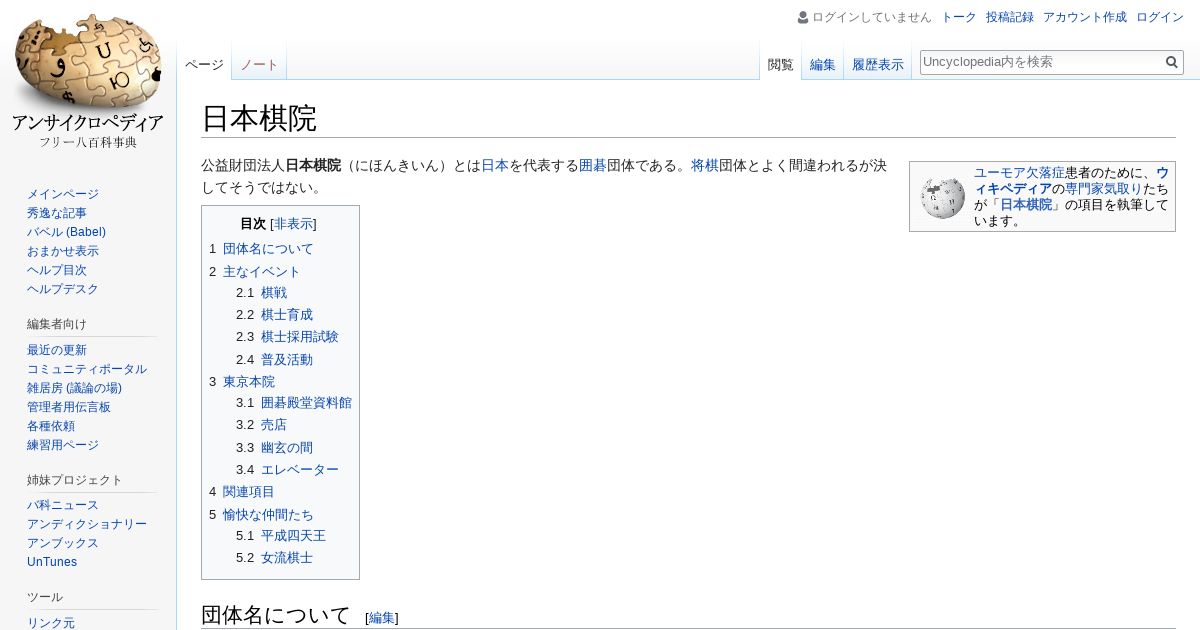The image size is (1200, 630).
Task: Jump to contents entry 棋士育成
Action: [287, 315]
